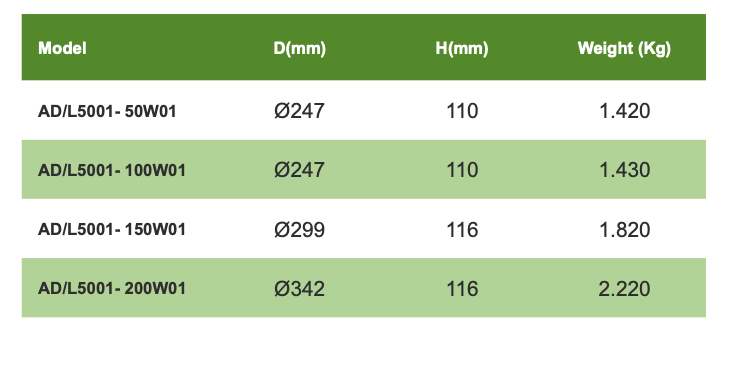This screenshot has height=378, width=732.
Task: Click the D(mm) column header
Action: [x=299, y=49]
